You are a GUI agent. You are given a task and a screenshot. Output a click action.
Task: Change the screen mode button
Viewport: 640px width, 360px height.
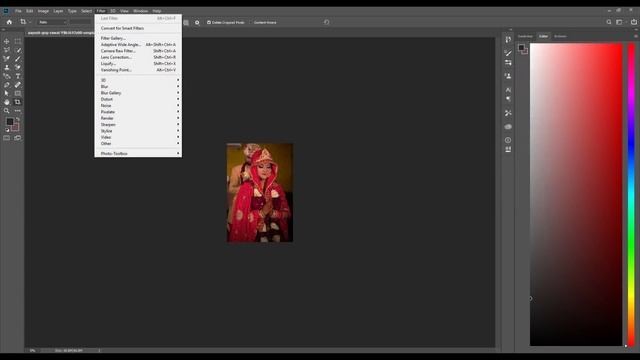(x=18, y=138)
